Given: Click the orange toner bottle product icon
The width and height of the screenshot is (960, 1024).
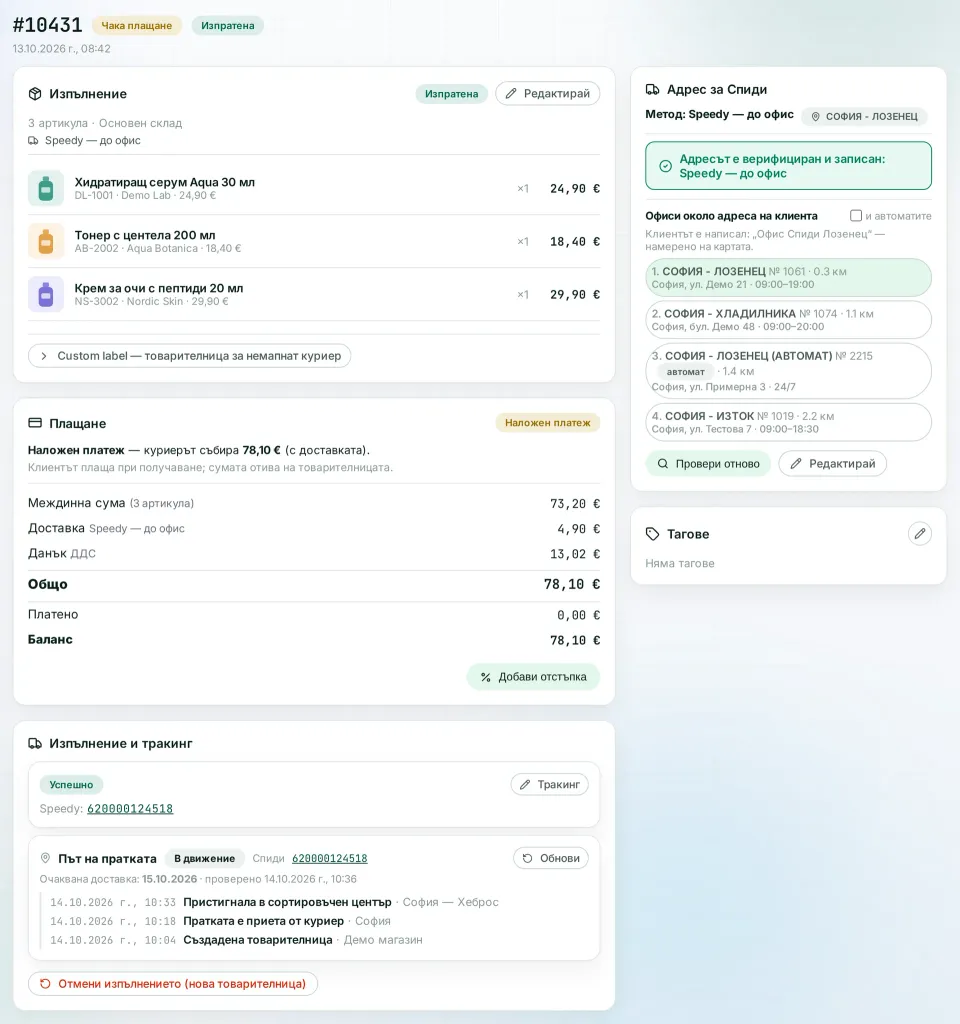Looking at the screenshot, I should click(46, 241).
